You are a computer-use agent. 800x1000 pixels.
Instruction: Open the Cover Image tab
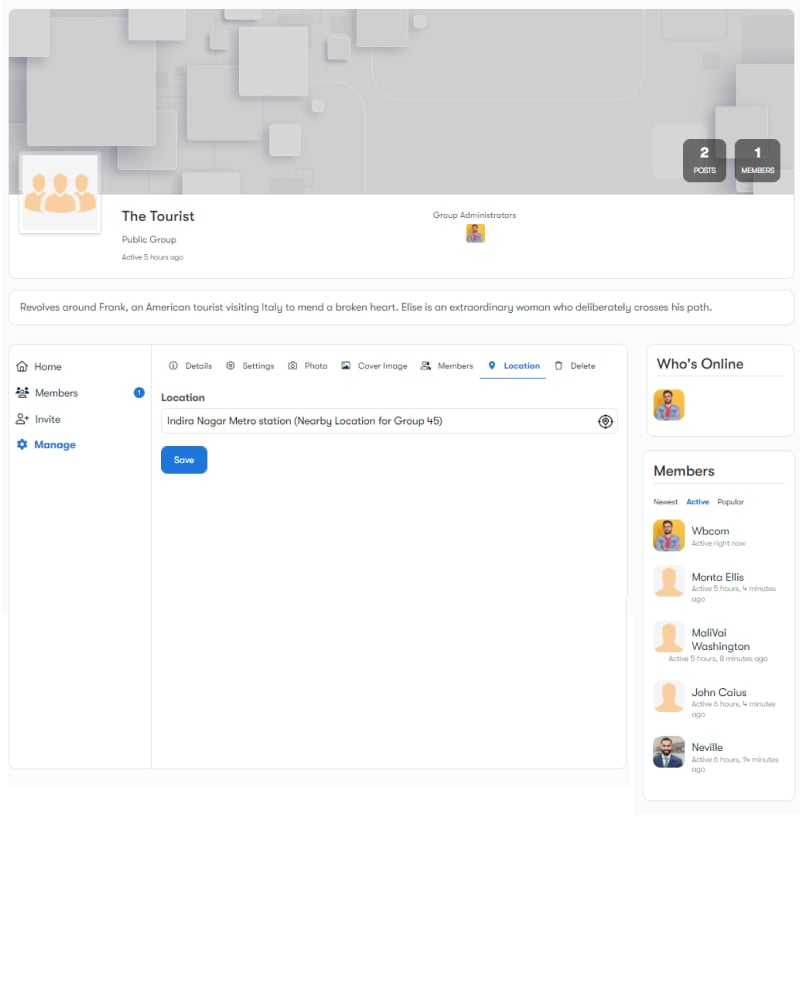(x=374, y=366)
